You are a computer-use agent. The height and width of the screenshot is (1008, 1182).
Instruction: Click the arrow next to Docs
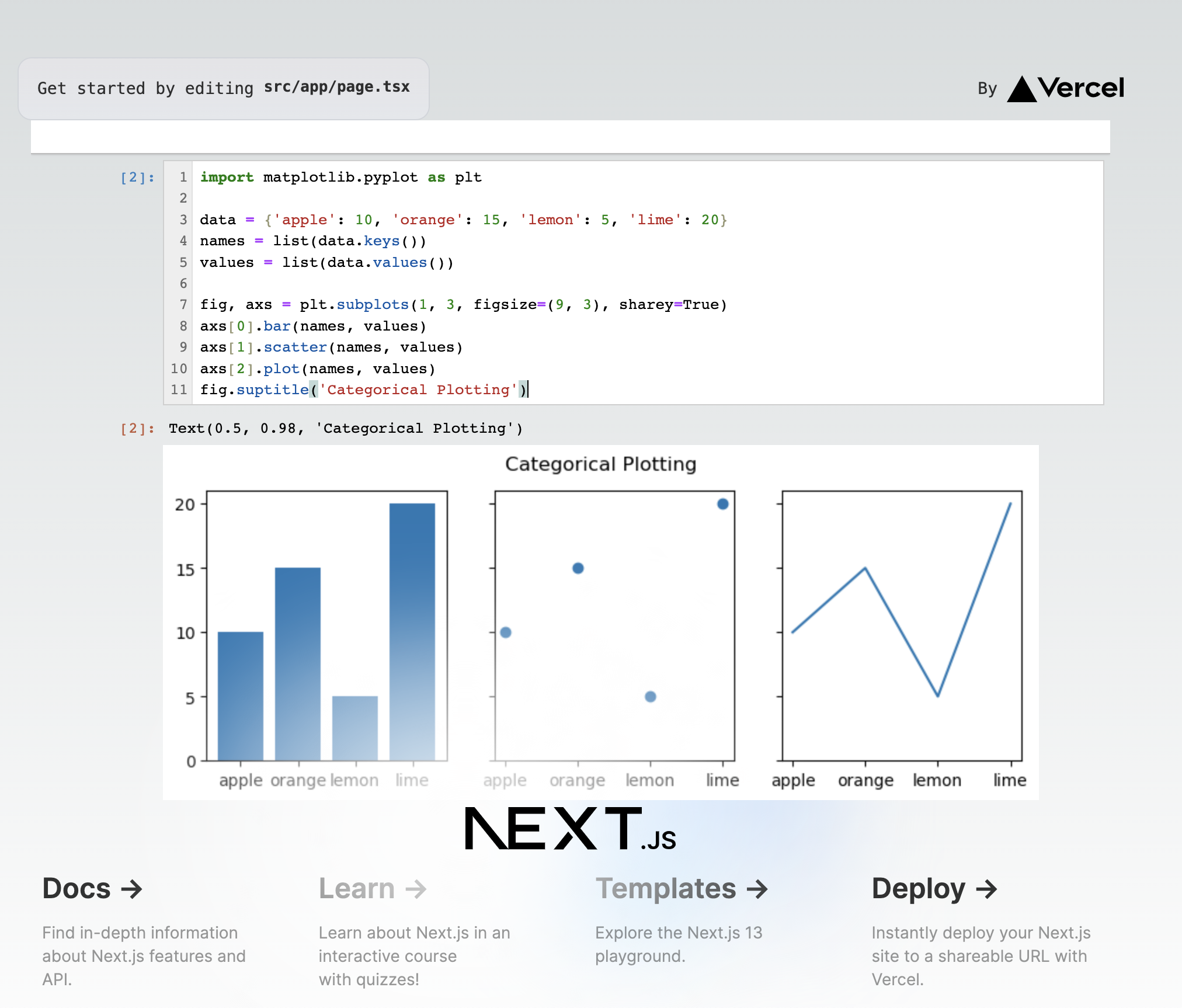[x=132, y=889]
